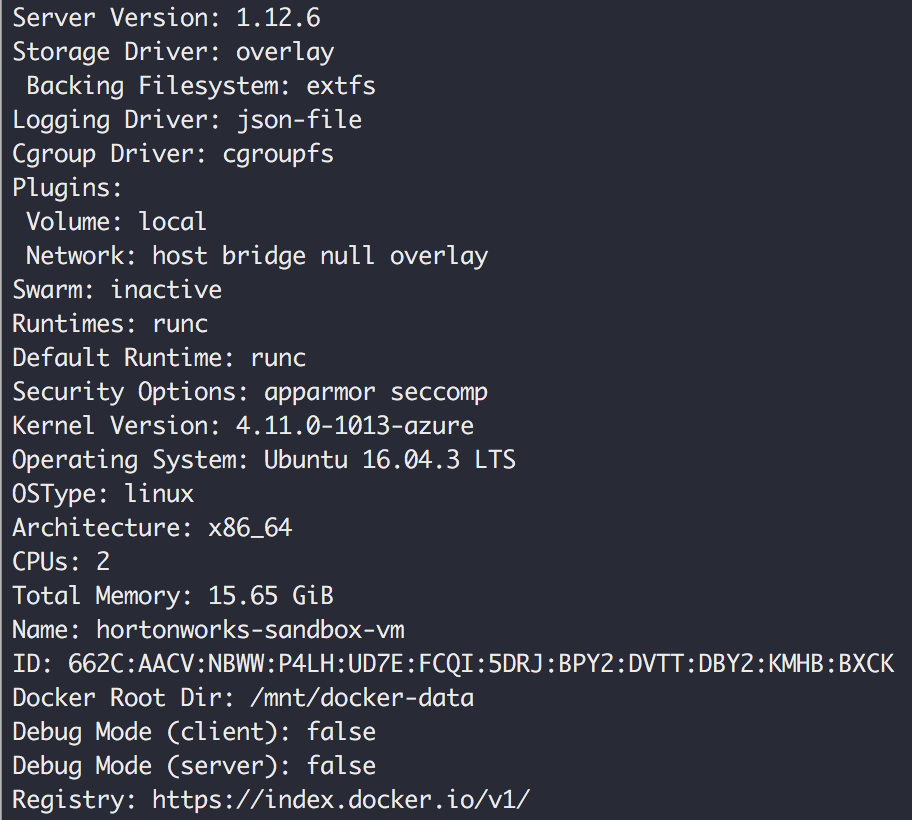Image resolution: width=912 pixels, height=820 pixels.
Task: Open the https://index.docker.io/v1/ registry URL
Action: pyautogui.click(x=341, y=800)
